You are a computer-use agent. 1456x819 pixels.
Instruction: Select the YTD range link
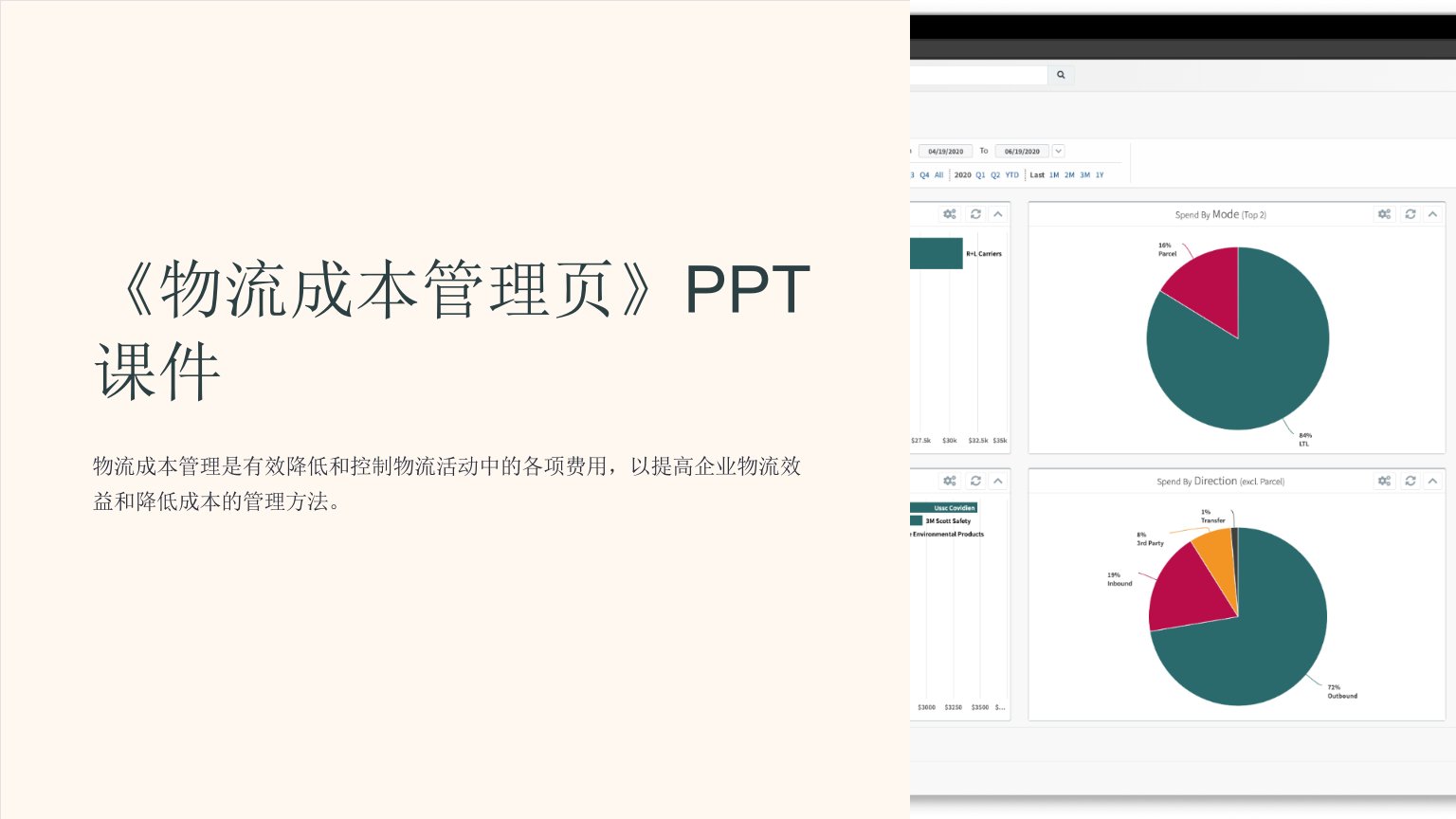pos(1012,175)
